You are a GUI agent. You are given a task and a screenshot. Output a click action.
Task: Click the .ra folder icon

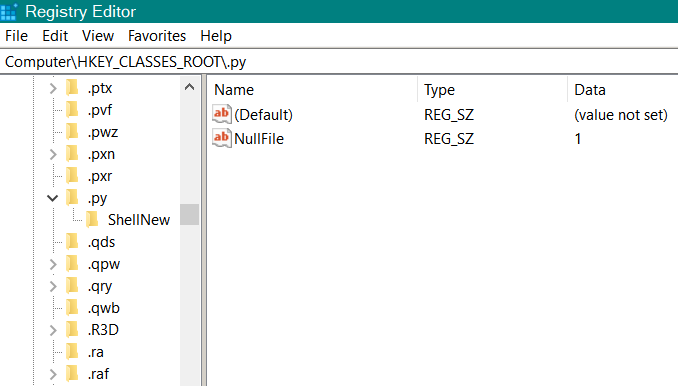(72, 352)
